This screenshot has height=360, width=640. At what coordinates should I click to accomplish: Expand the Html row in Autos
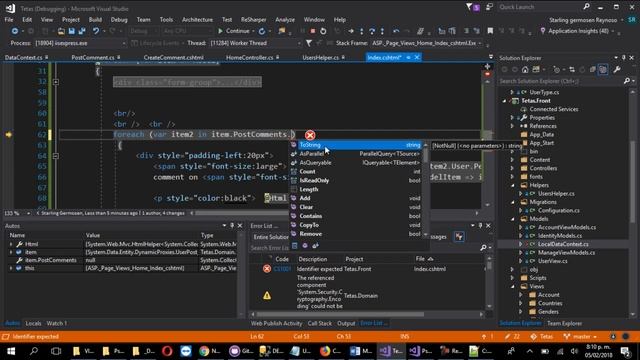point(11,244)
